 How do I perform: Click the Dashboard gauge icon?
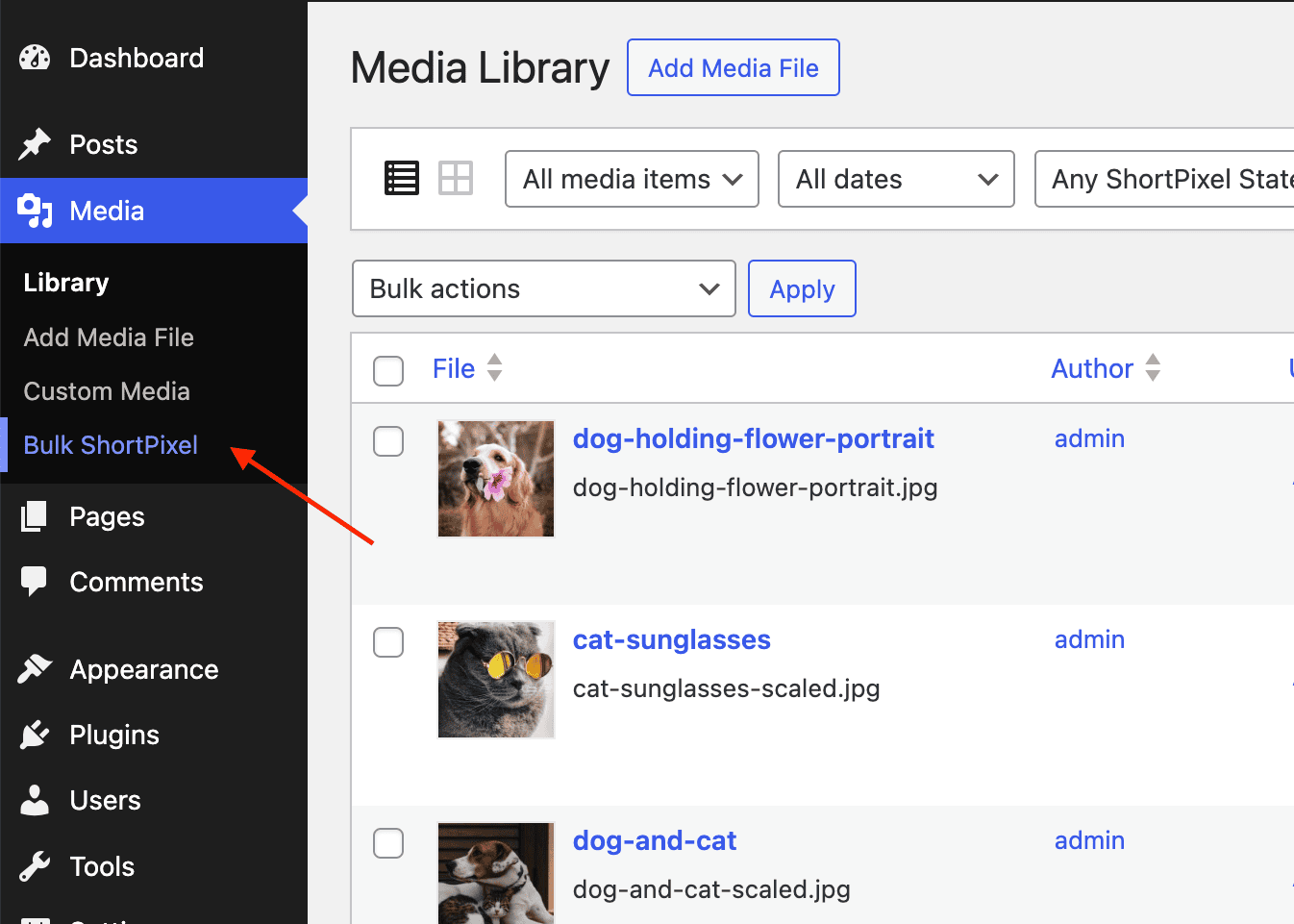(35, 58)
